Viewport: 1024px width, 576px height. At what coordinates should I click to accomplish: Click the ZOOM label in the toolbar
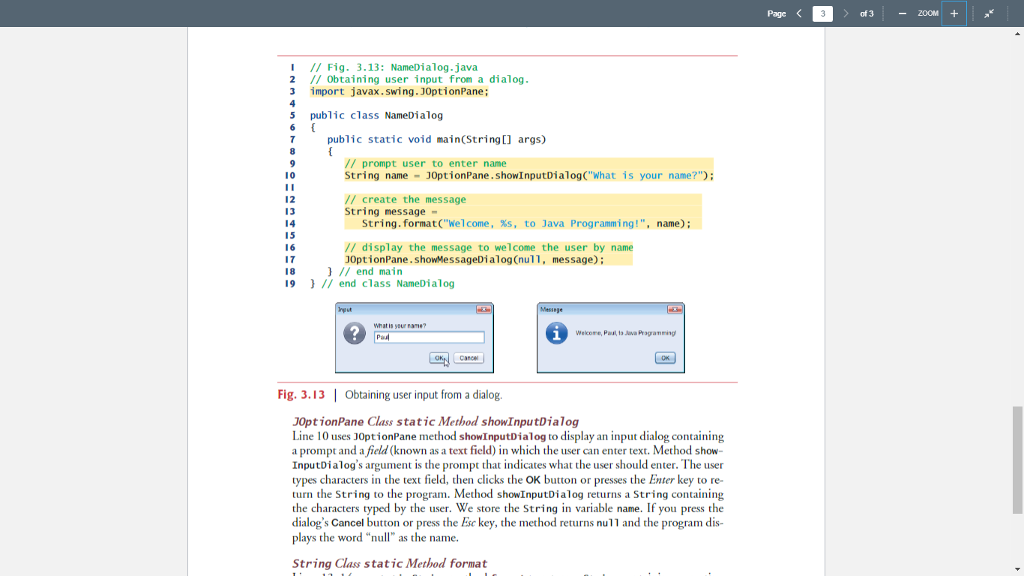pos(928,14)
